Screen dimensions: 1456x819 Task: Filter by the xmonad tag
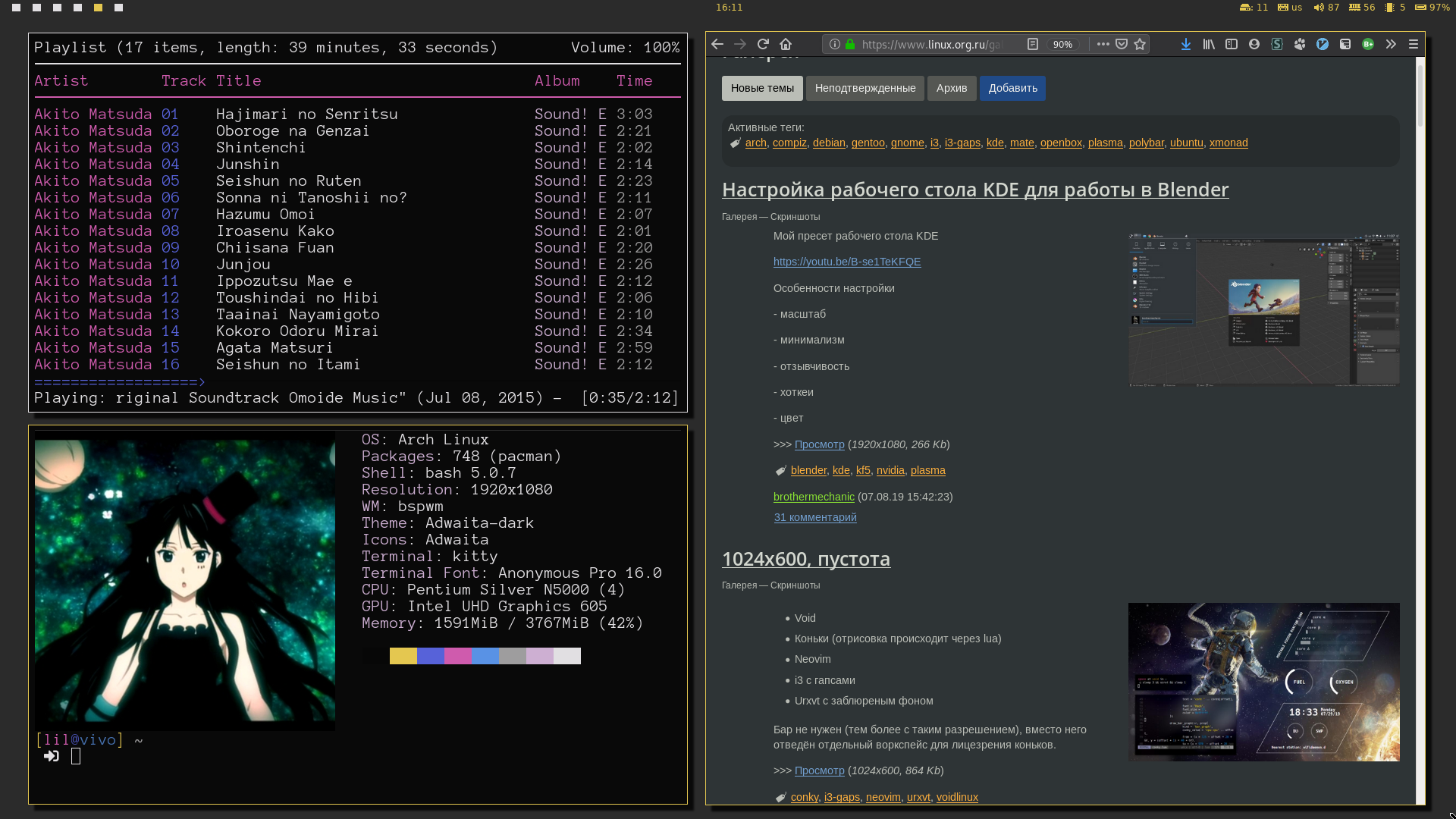tap(1228, 143)
